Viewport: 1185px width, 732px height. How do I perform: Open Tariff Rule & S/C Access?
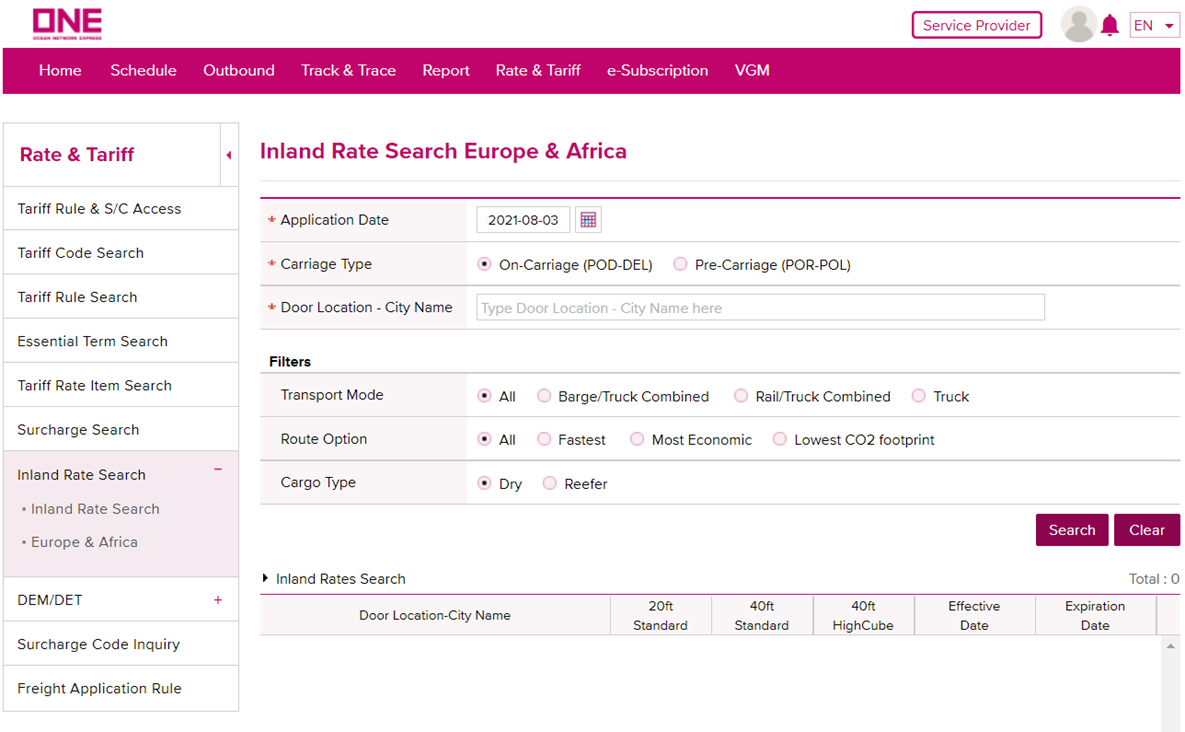(x=121, y=208)
